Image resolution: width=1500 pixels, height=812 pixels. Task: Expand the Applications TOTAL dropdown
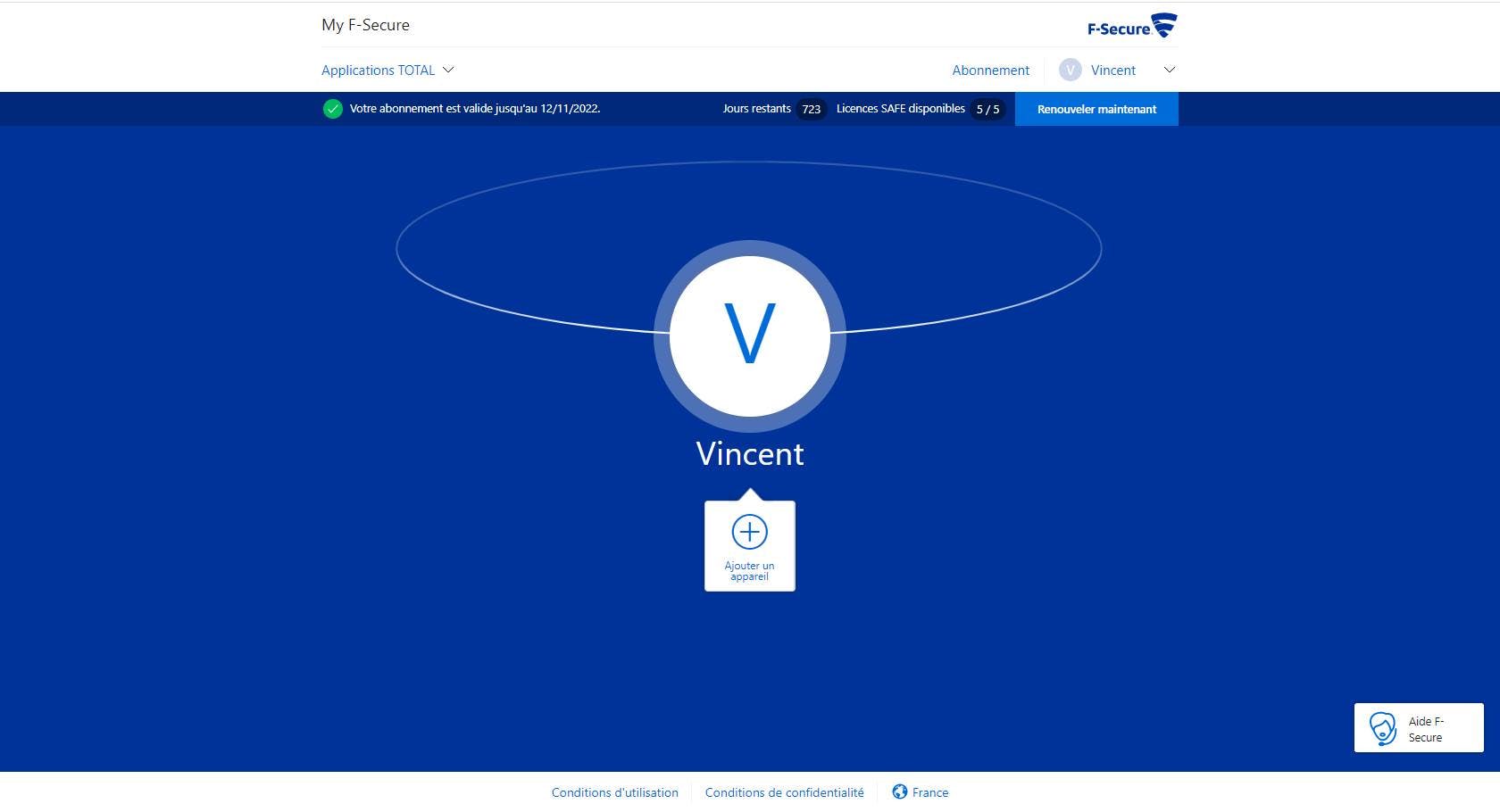387,70
